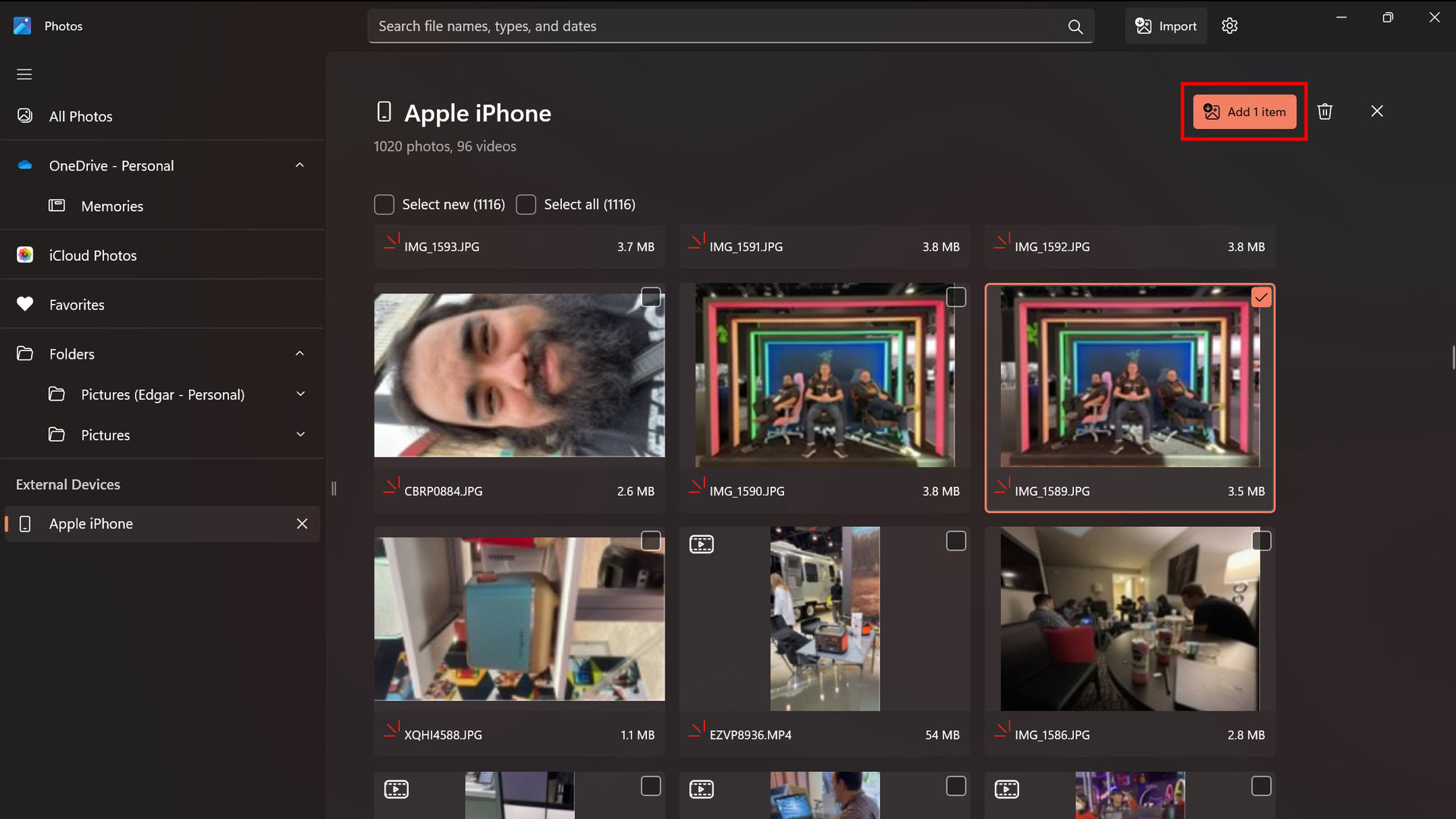Click the vertical scrollbar thumb

1452,357
